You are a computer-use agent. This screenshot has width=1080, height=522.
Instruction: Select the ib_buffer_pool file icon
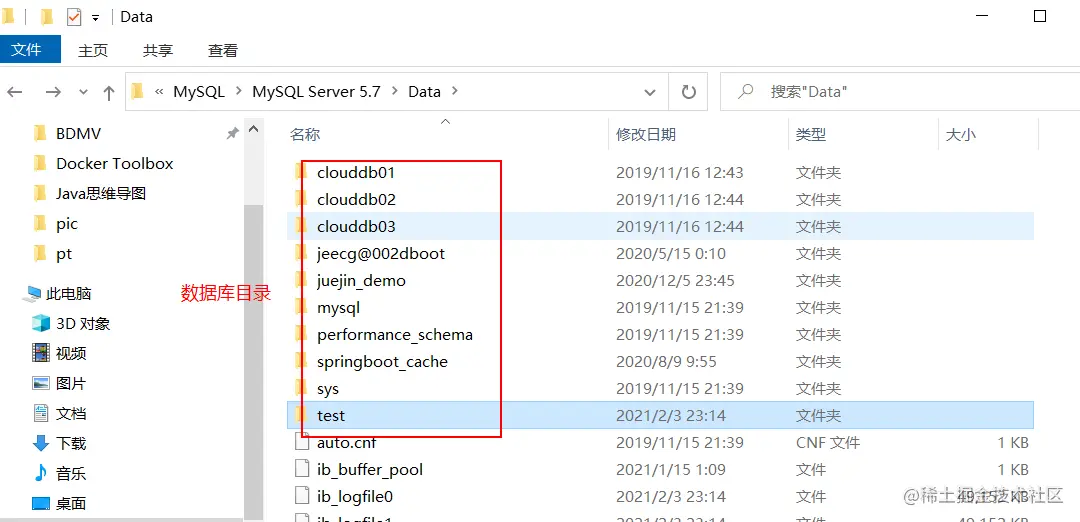[302, 469]
